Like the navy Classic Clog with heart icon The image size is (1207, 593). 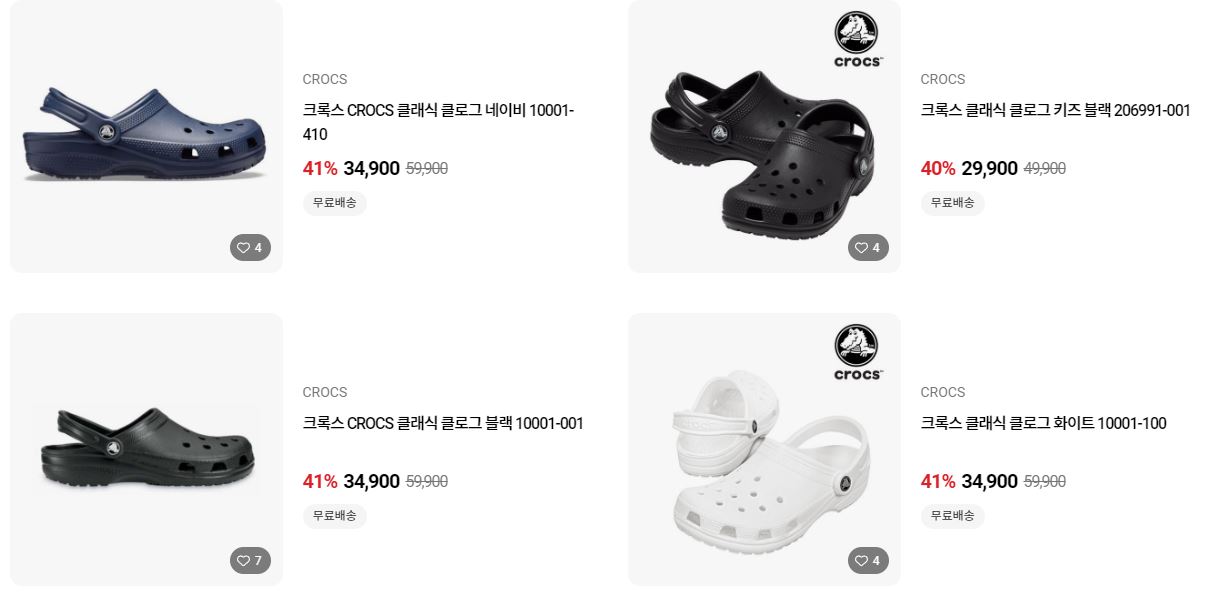click(x=250, y=247)
